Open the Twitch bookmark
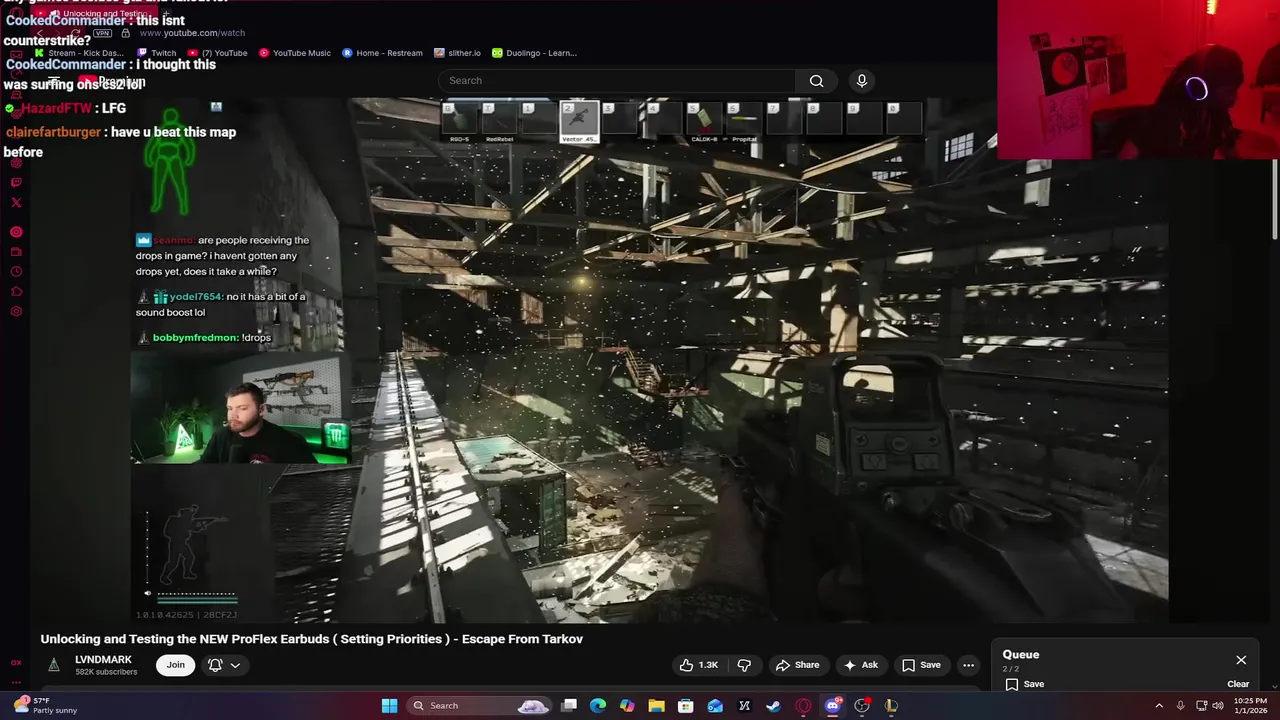The image size is (1280, 720). [157, 53]
